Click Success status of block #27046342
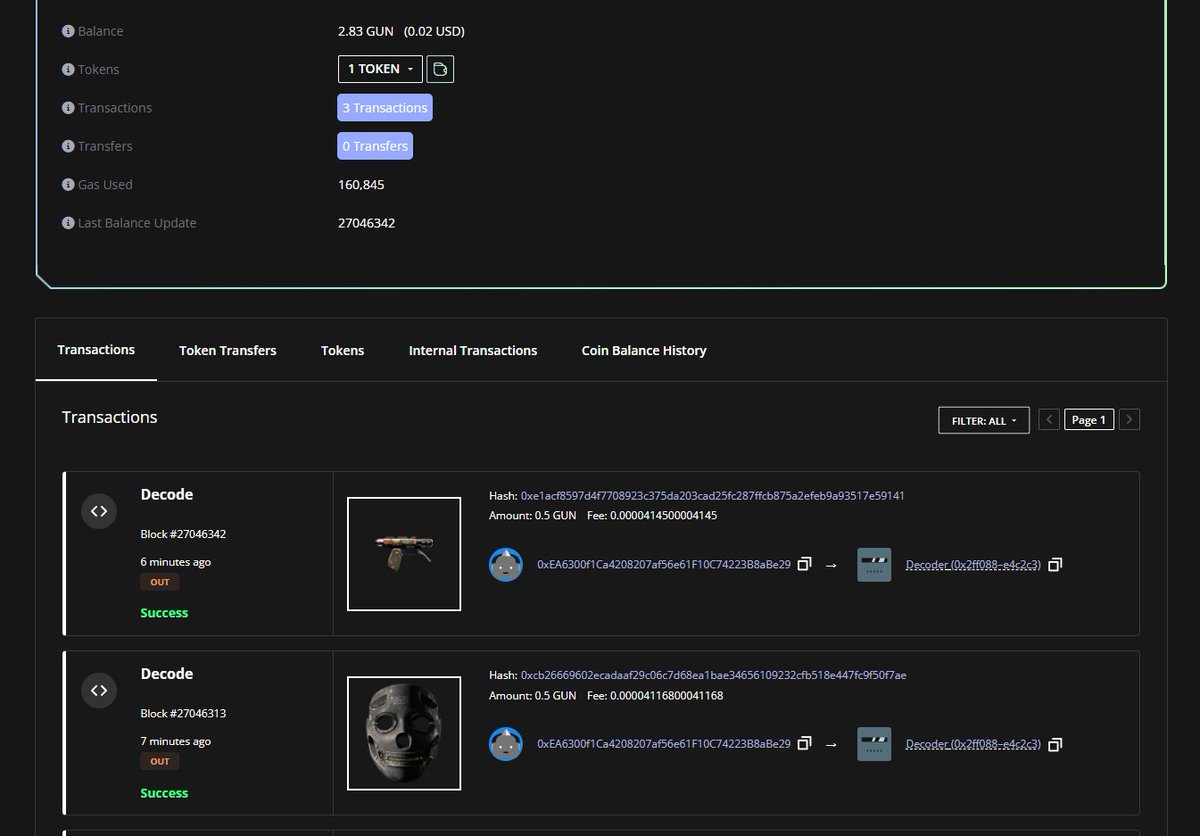 click(164, 613)
